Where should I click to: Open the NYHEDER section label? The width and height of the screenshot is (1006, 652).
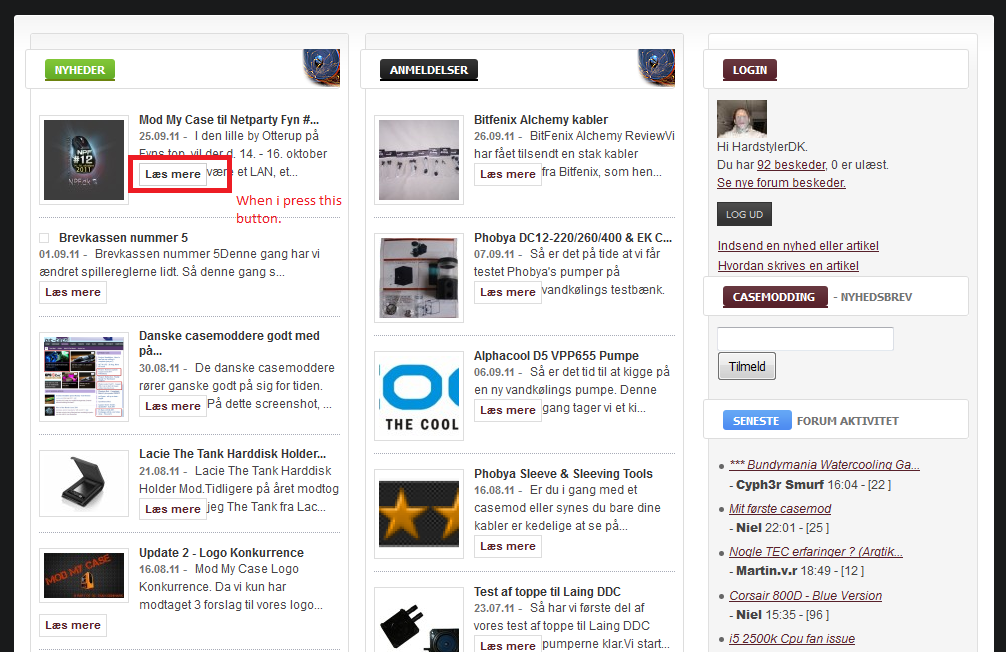click(x=80, y=70)
